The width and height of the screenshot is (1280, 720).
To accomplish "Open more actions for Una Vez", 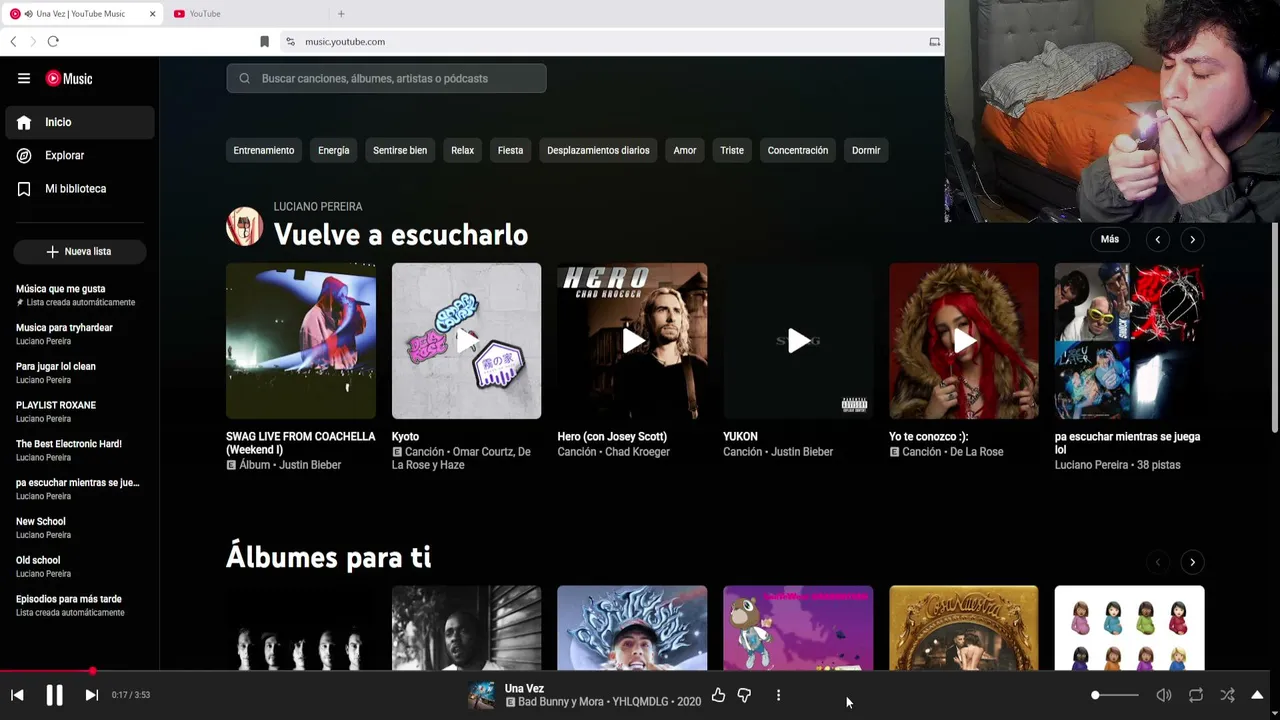I will pyautogui.click(x=778, y=695).
